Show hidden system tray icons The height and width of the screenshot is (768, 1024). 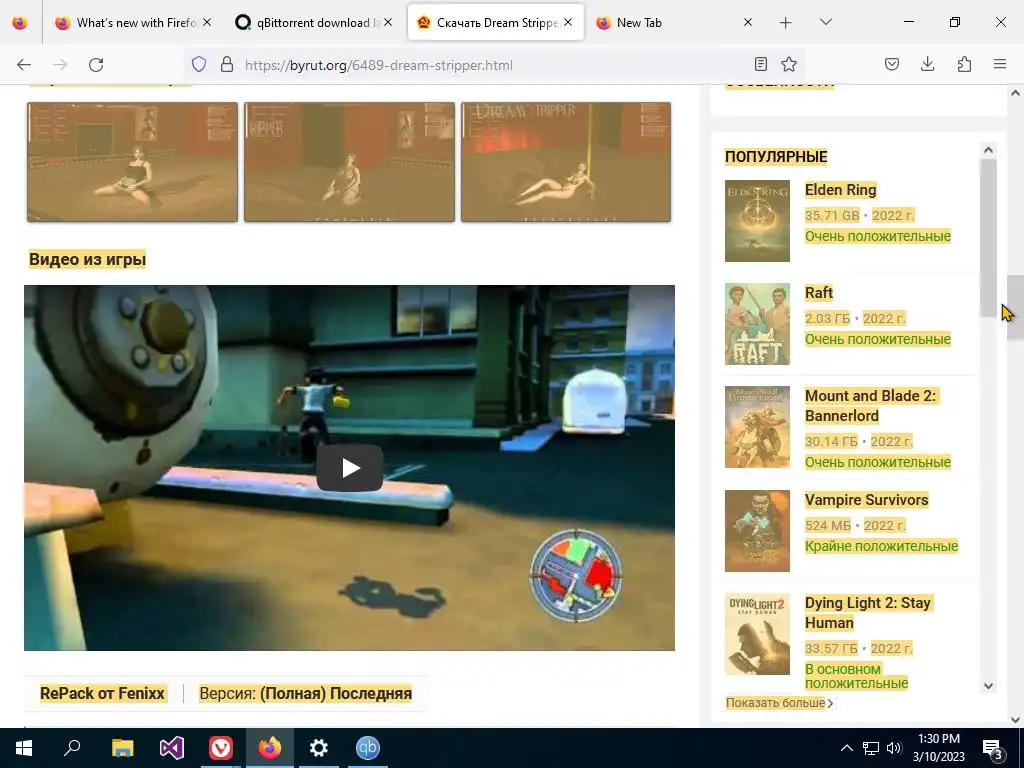pos(846,748)
